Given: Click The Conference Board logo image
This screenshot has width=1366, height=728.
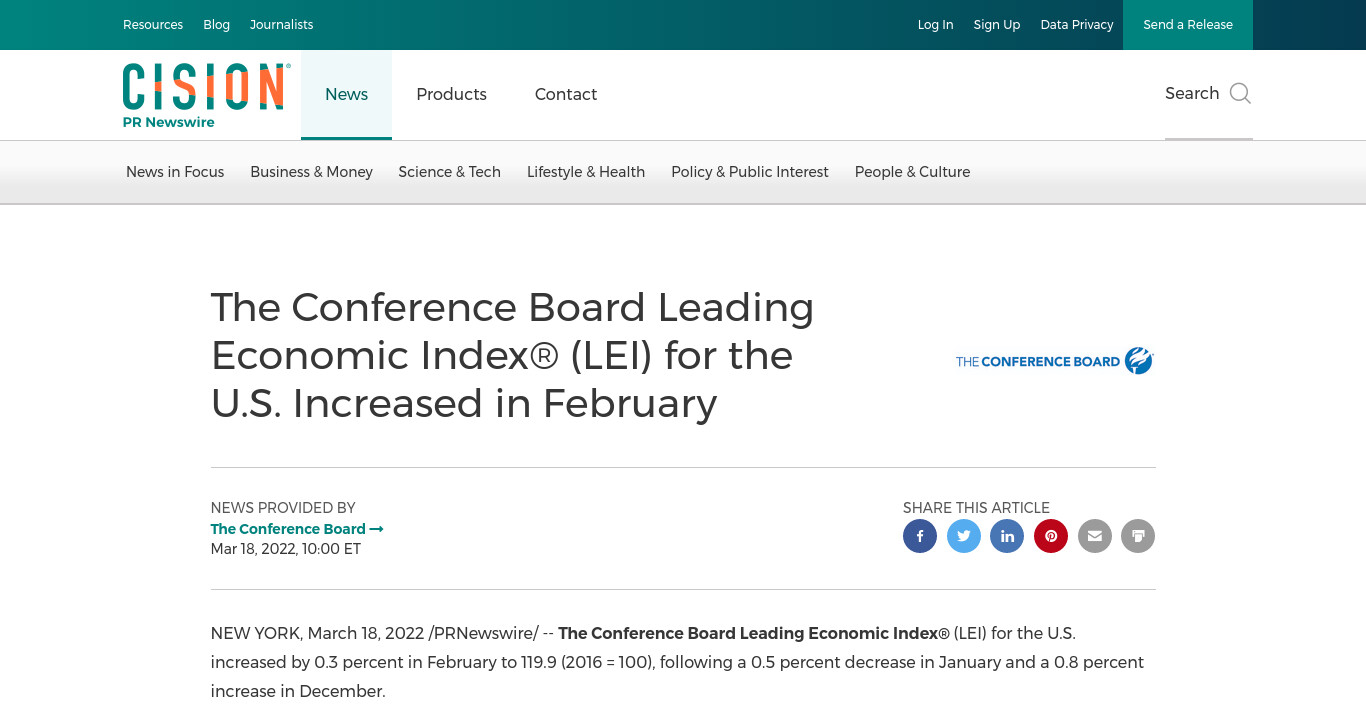Looking at the screenshot, I should [x=1055, y=361].
